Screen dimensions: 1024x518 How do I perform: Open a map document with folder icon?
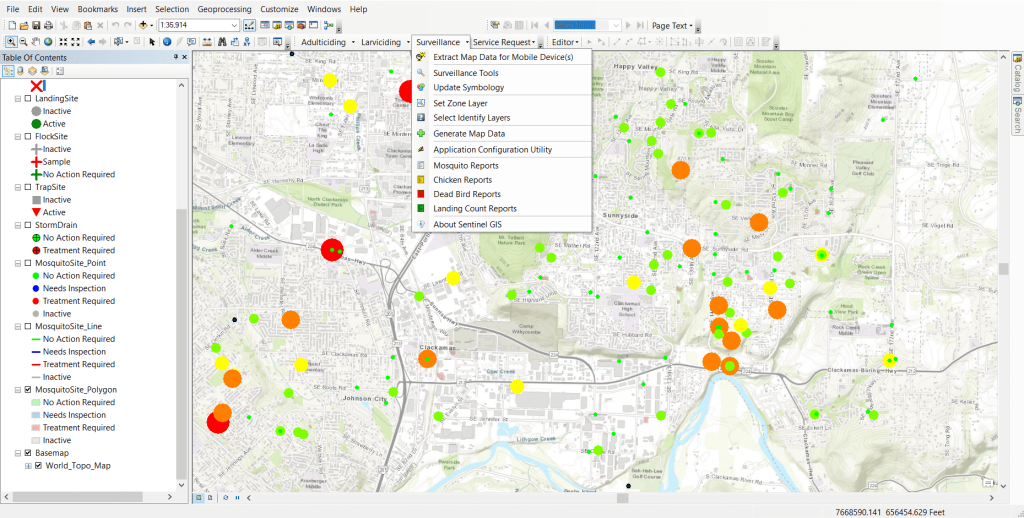click(x=24, y=25)
